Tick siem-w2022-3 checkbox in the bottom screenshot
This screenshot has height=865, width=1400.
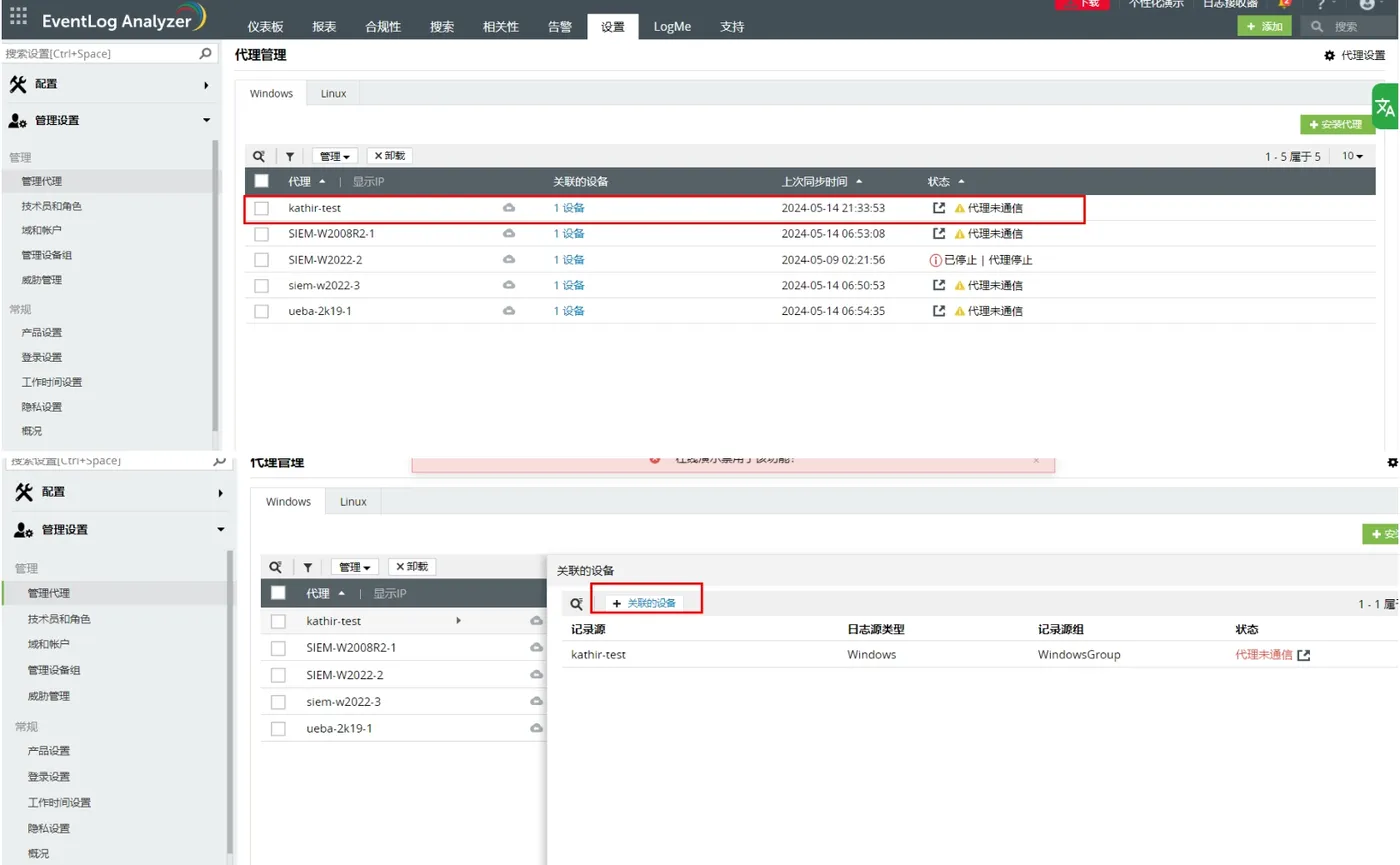pos(279,702)
